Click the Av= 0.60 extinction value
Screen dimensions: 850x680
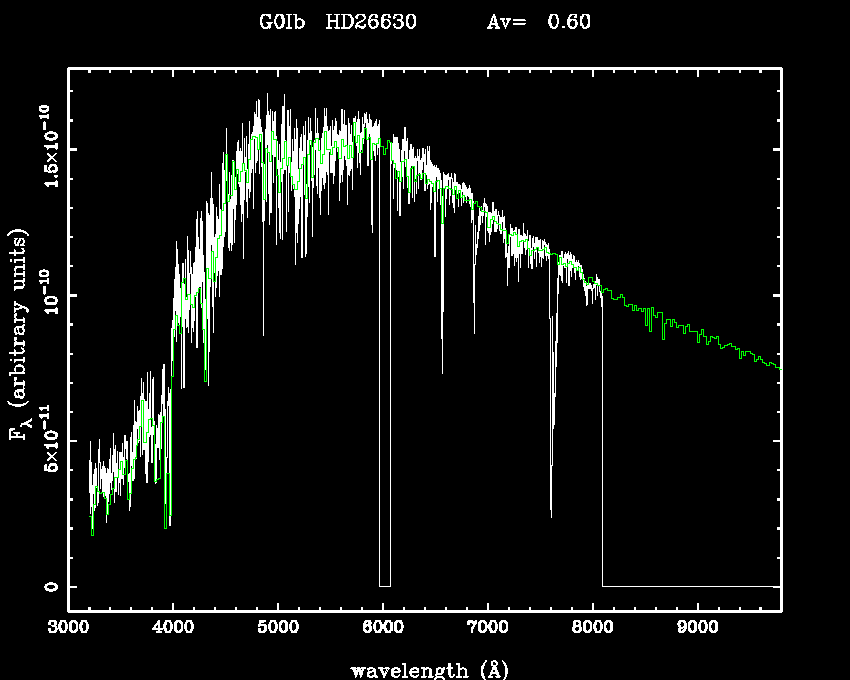(538, 22)
